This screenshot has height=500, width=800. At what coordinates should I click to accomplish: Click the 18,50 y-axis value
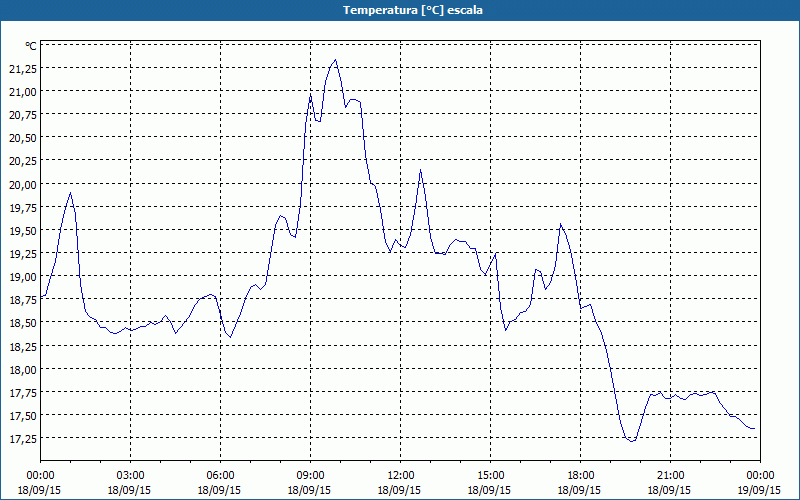coord(23,324)
